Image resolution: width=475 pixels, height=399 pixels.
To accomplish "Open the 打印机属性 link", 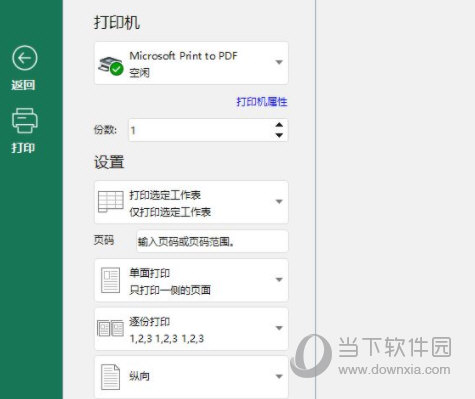I will 262,102.
